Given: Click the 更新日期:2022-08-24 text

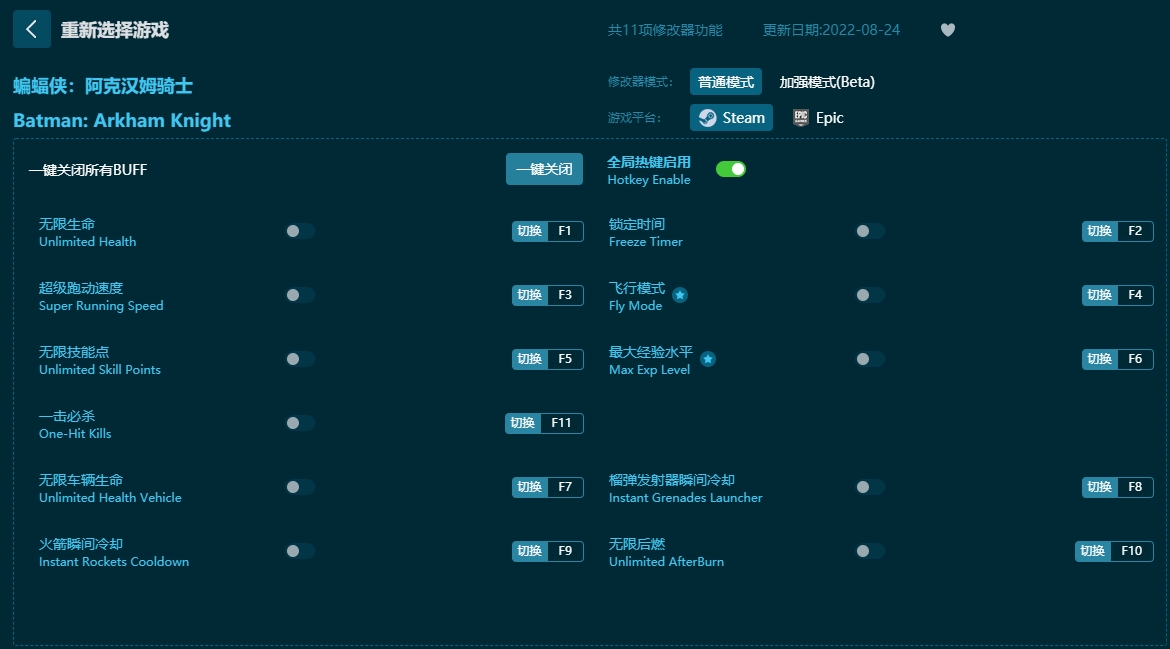Looking at the screenshot, I should point(831,30).
